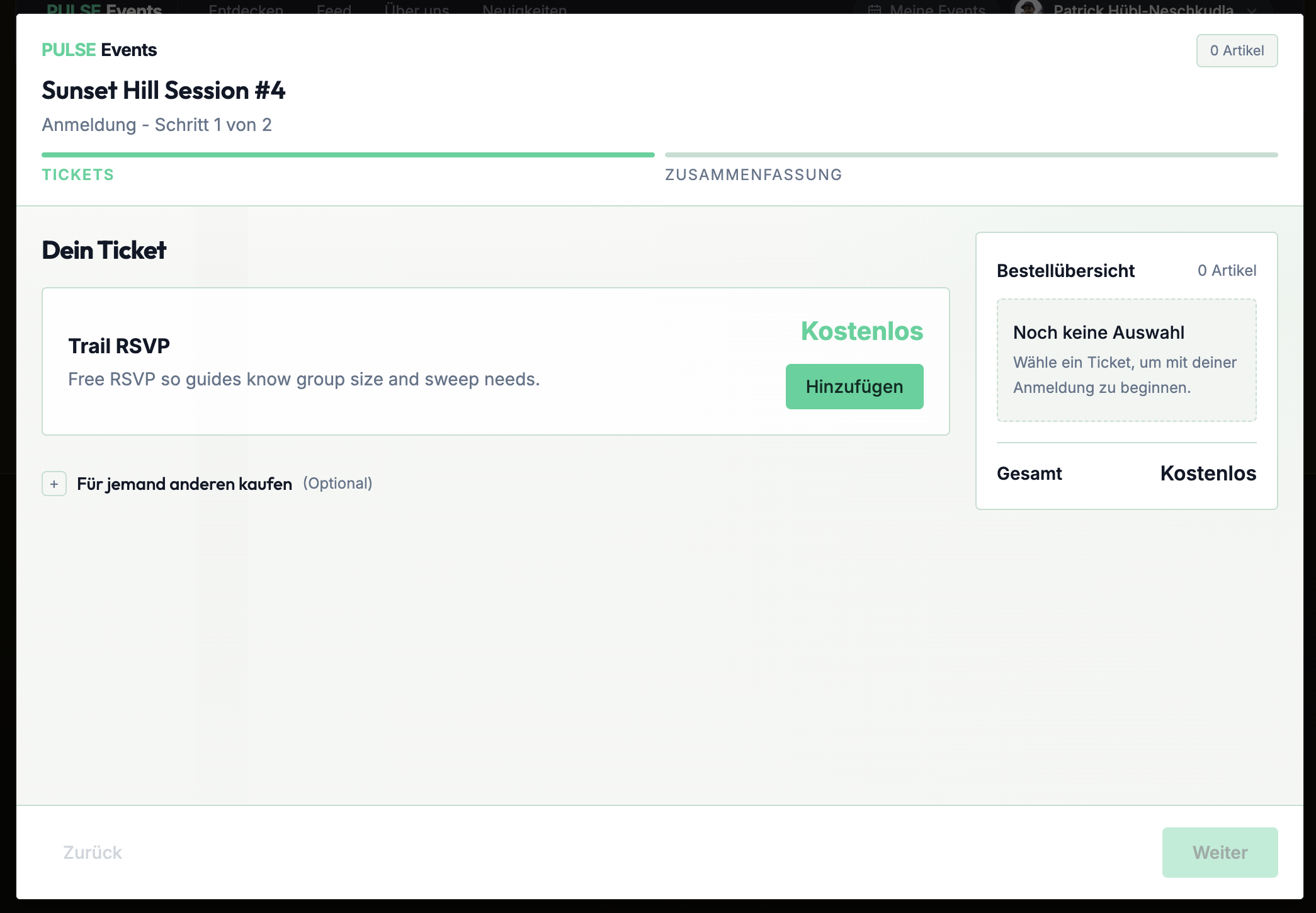Collapse the Bestellübersicht panel
Viewport: 1316px width, 913px height.
point(1065,271)
